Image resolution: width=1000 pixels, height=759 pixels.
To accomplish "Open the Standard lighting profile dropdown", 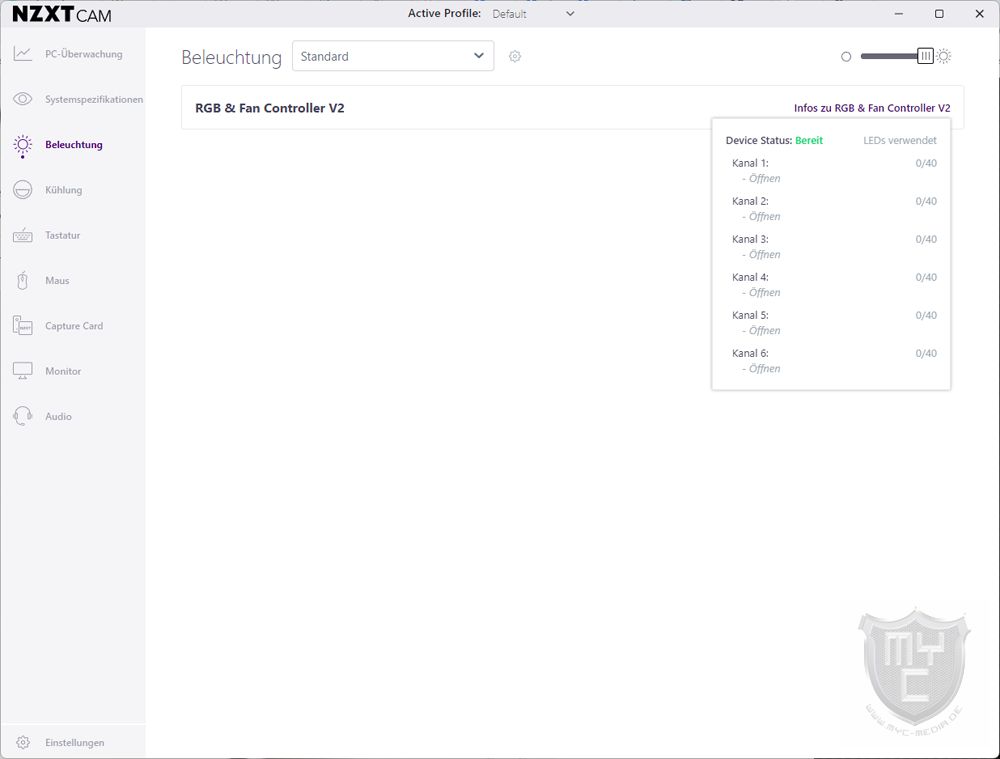I will pyautogui.click(x=393, y=56).
